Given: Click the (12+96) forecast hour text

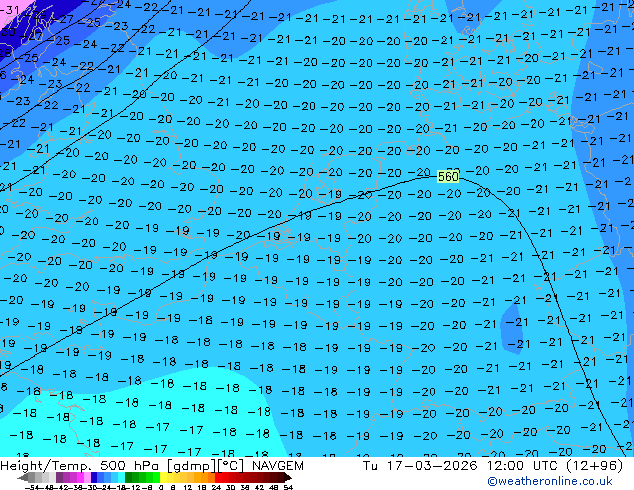Looking at the screenshot, I should coord(594,466).
